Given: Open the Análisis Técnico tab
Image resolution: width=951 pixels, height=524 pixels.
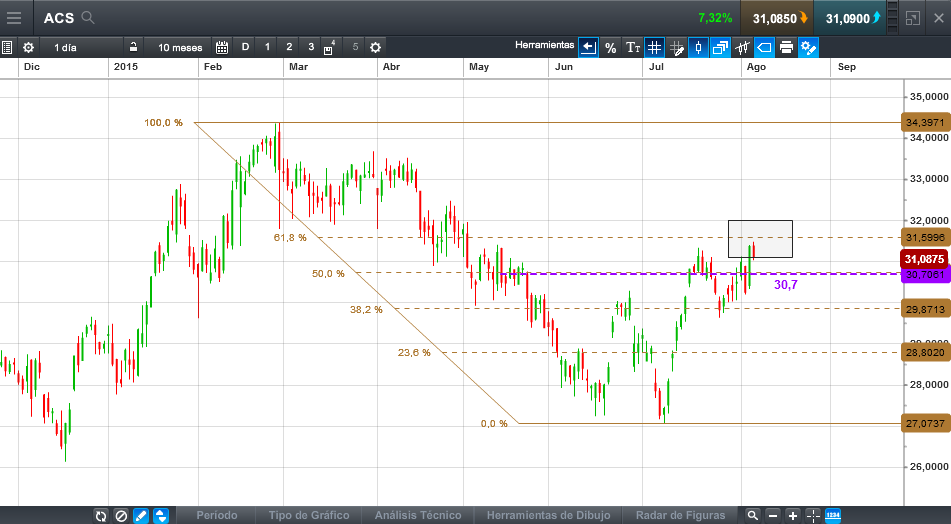Looking at the screenshot, I should click(418, 516).
